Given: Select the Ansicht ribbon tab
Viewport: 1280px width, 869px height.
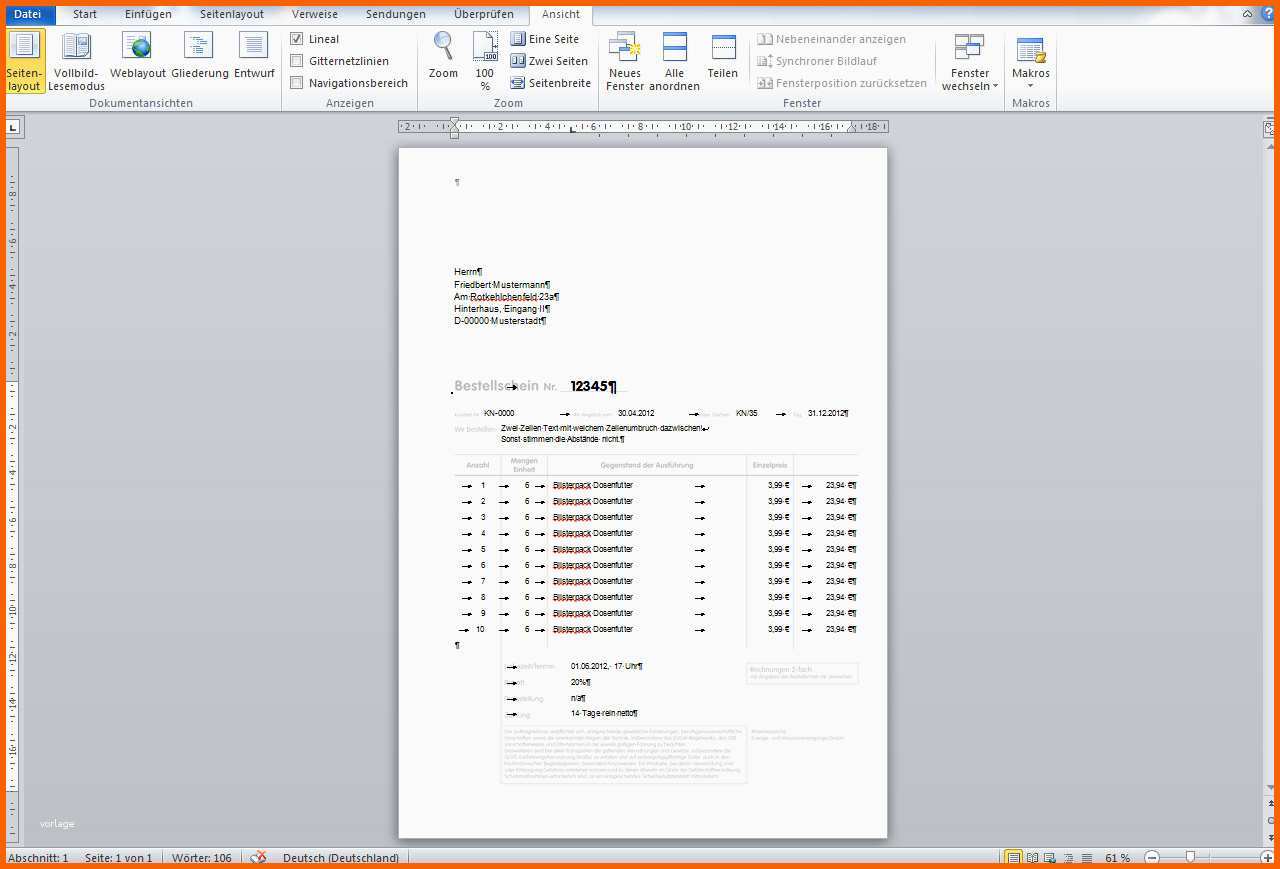Looking at the screenshot, I should pos(561,14).
